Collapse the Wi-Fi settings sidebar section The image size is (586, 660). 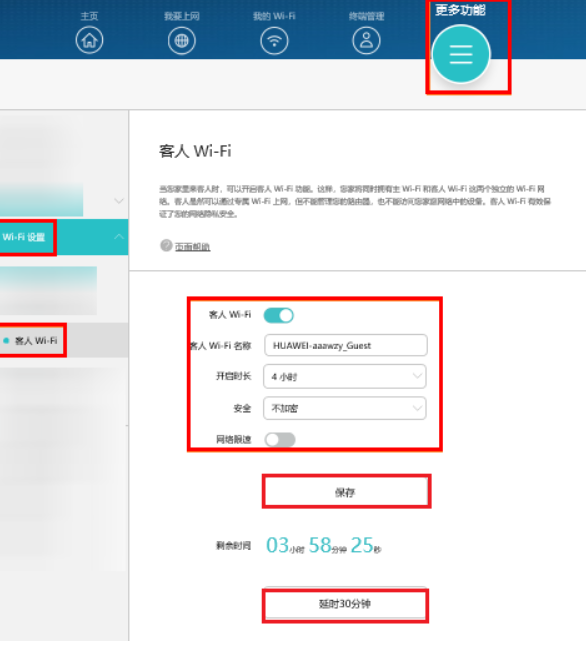click(119, 237)
